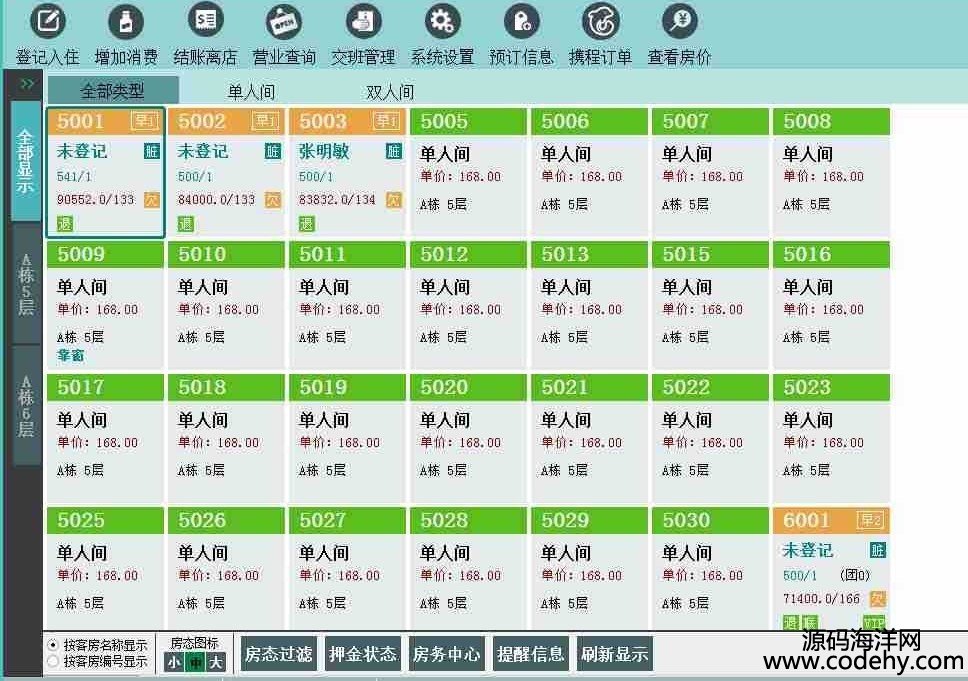Image resolution: width=968 pixels, height=681 pixels.
Task: Click the 提醒信息 reminders button
Action: click(530, 654)
